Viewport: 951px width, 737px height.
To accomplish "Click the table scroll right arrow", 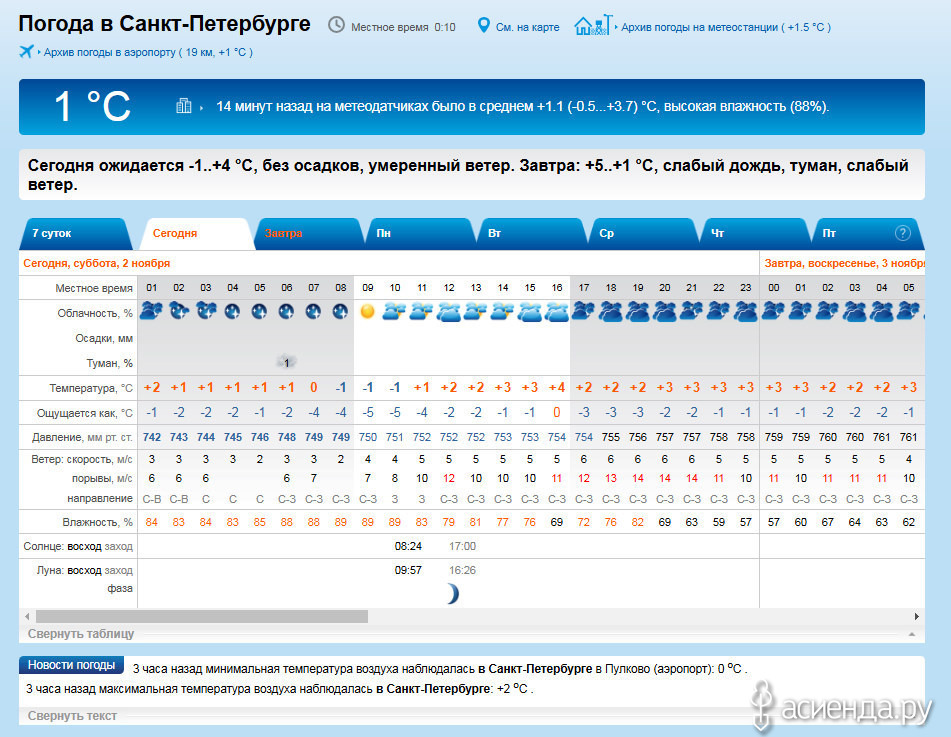I will point(916,616).
